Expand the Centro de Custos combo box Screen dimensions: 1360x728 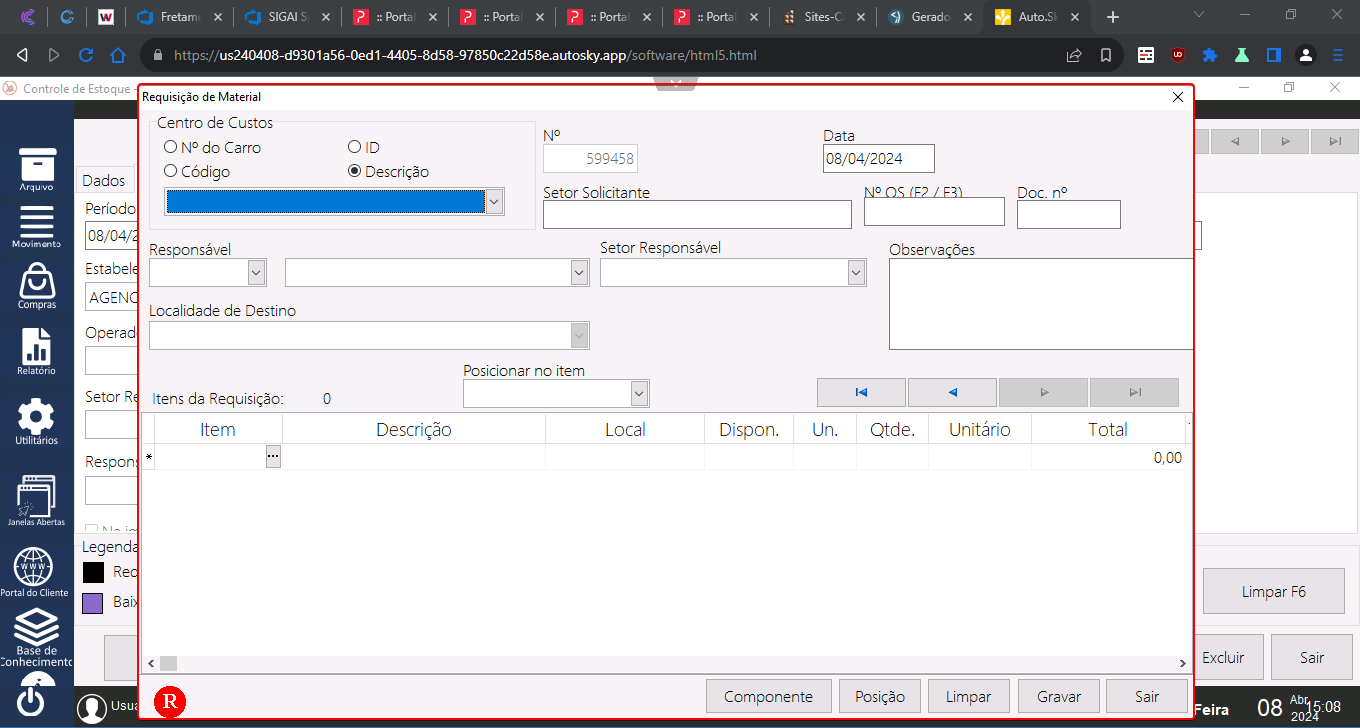pos(494,201)
